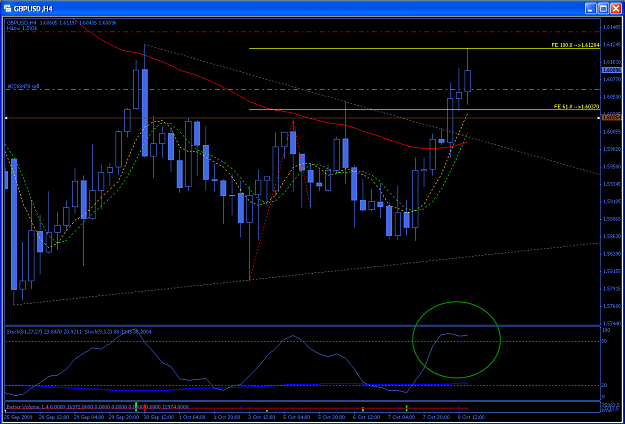Select the FE 100.0 Fibonacci level label
The image size is (625, 424).
(575, 45)
